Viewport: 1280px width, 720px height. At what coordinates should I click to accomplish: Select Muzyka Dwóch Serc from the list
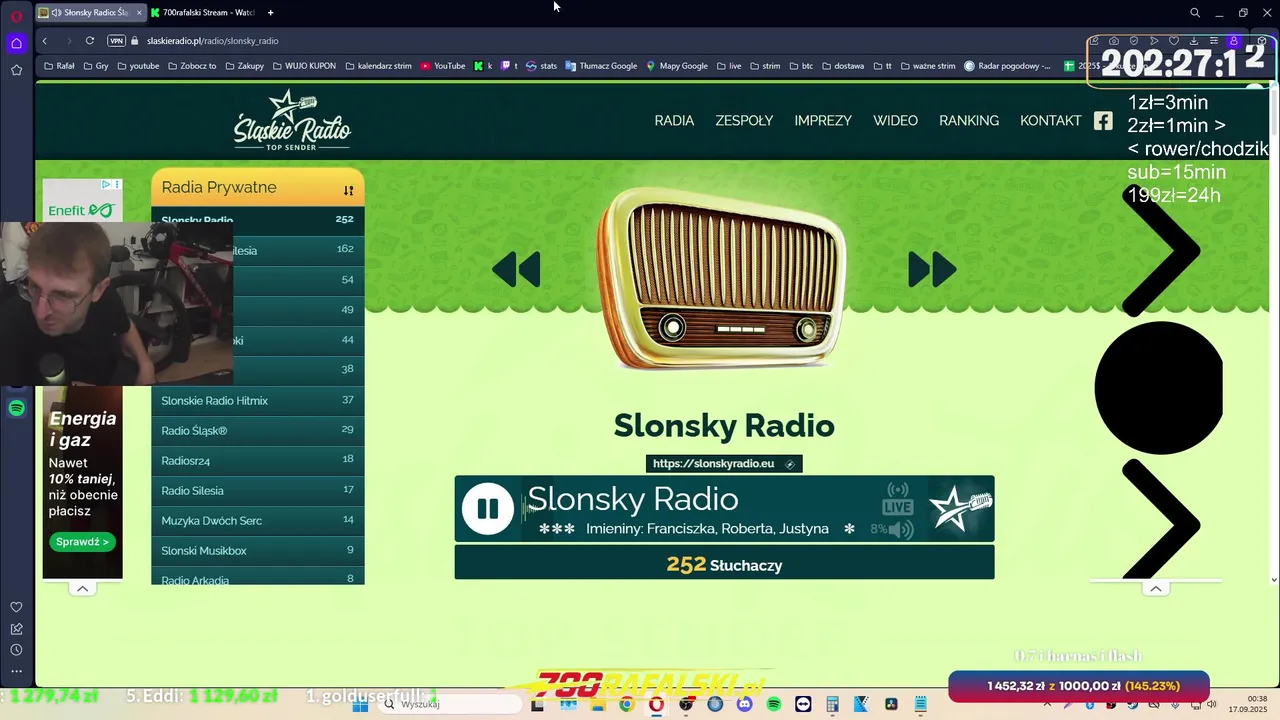click(258, 520)
